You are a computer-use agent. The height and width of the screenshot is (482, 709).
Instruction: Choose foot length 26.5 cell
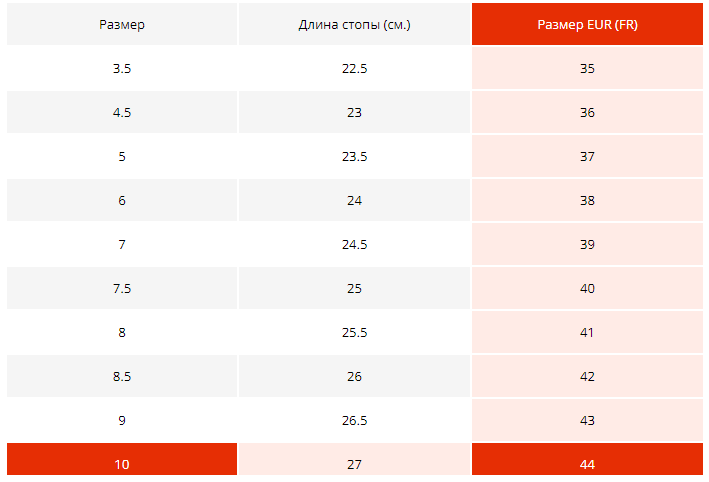[354, 421]
